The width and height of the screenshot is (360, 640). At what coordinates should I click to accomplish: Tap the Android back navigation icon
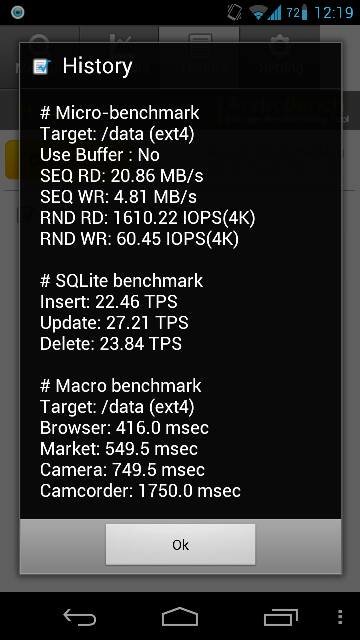80,617
